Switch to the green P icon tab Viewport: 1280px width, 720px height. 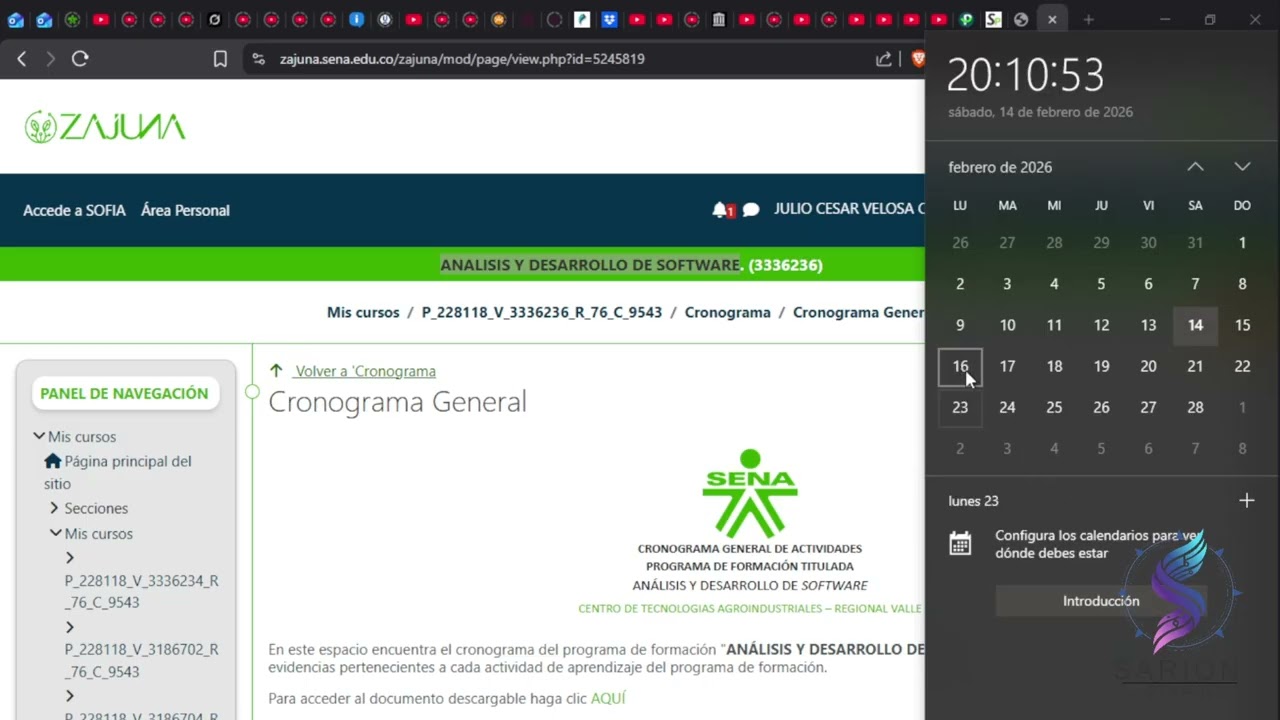tap(966, 19)
